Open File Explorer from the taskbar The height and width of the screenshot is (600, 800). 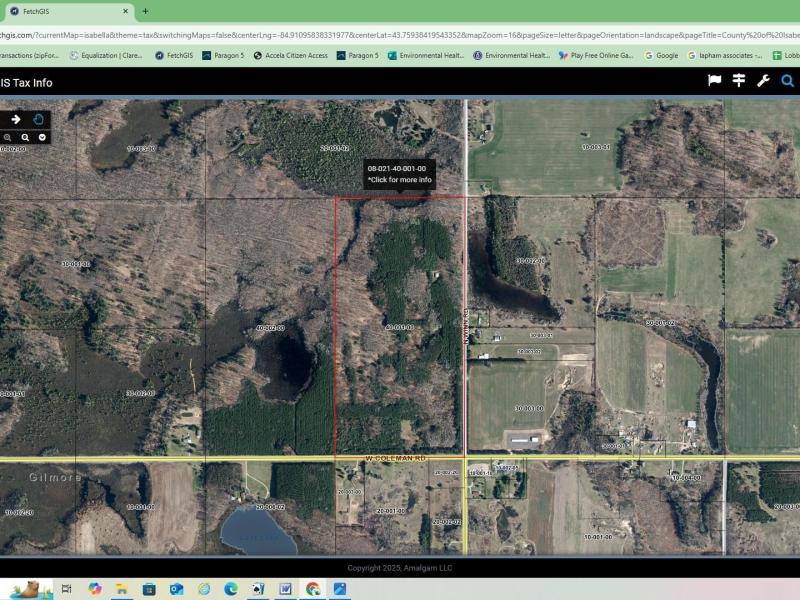[121, 589]
